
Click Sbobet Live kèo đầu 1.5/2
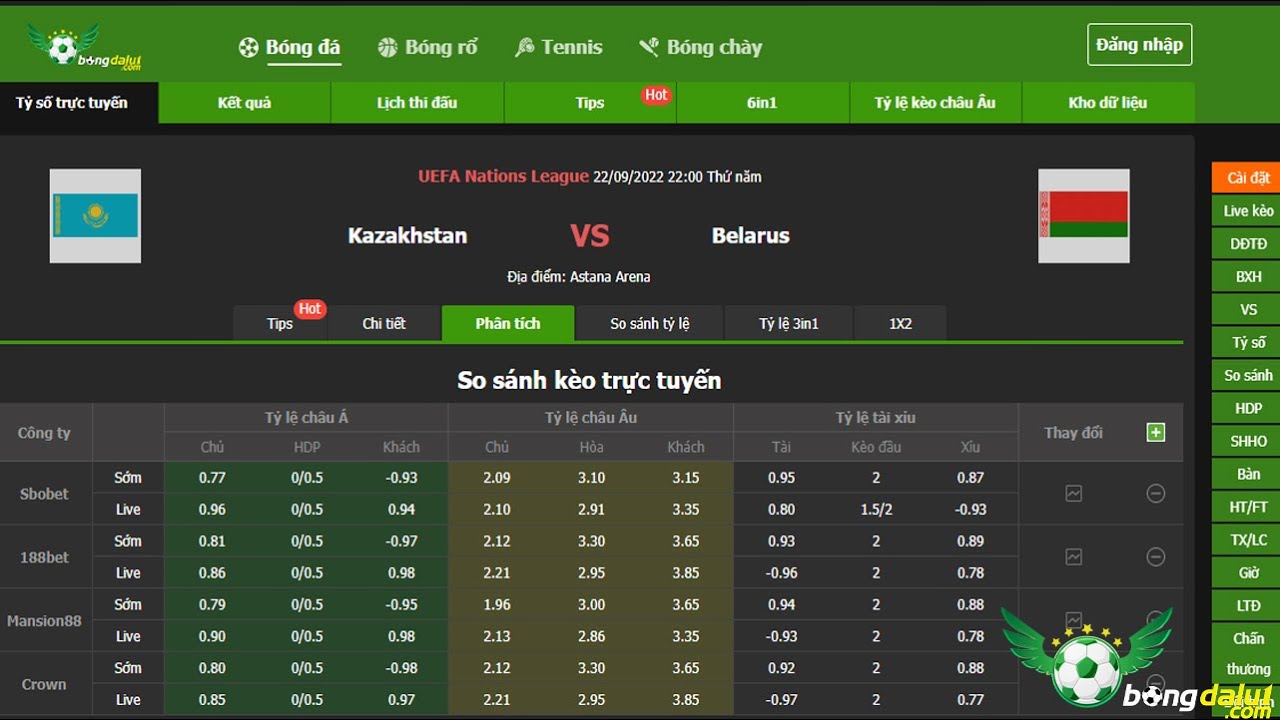pos(876,509)
